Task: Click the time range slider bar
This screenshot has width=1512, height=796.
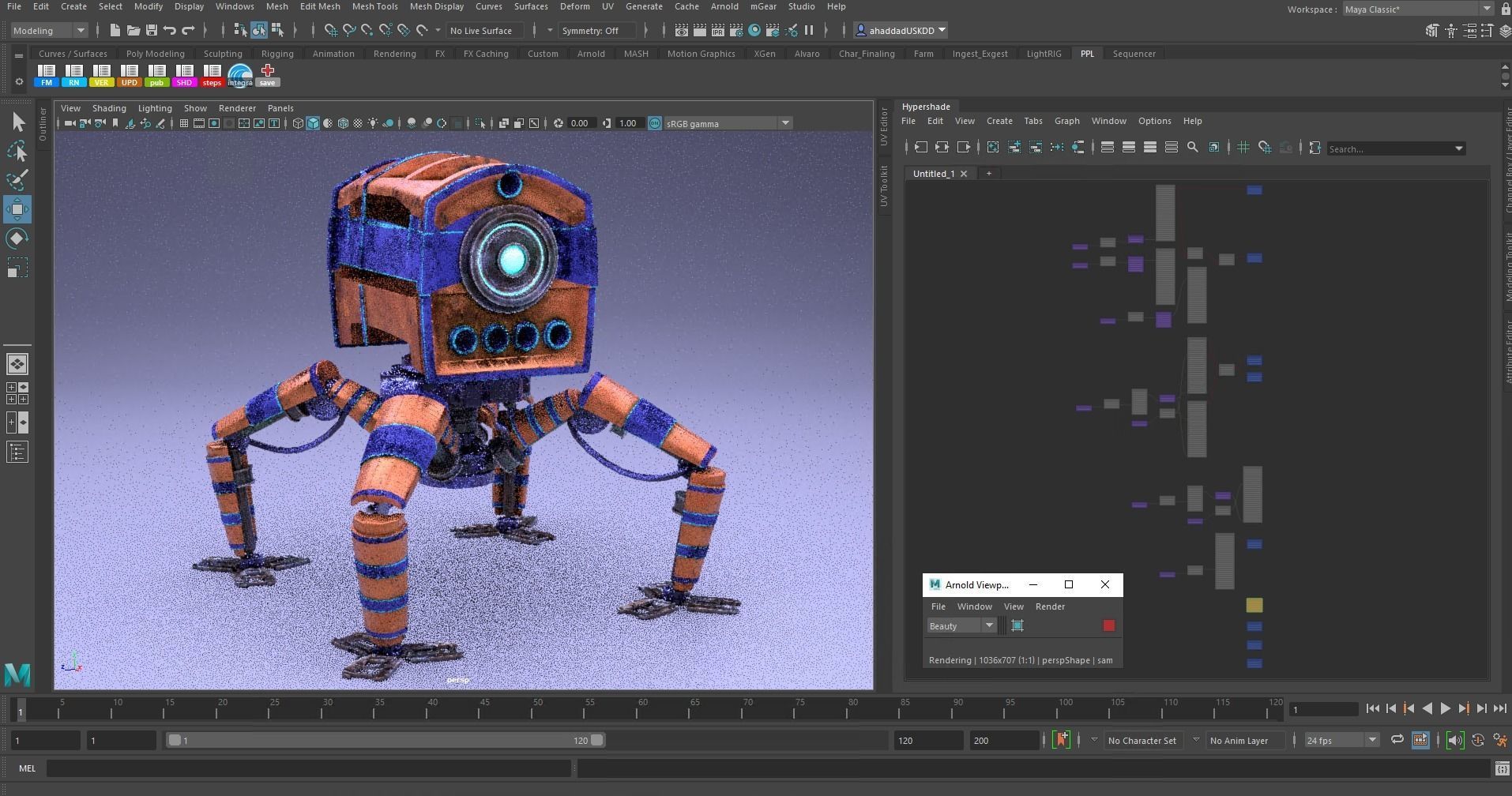Action: [x=386, y=741]
